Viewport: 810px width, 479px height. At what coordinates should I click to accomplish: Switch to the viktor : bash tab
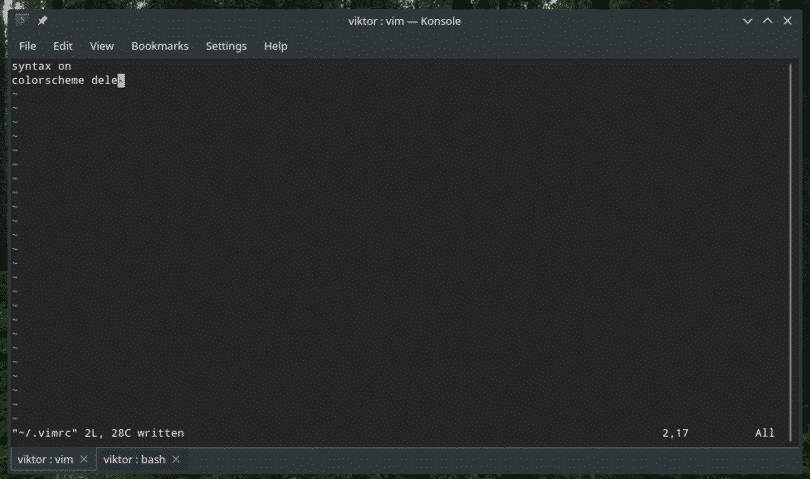coord(134,459)
